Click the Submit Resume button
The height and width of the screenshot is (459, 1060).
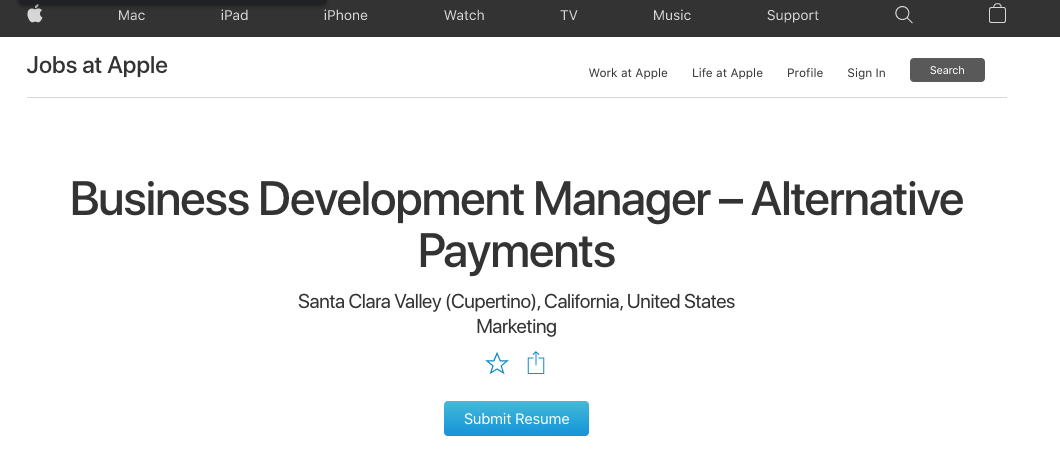(x=516, y=418)
